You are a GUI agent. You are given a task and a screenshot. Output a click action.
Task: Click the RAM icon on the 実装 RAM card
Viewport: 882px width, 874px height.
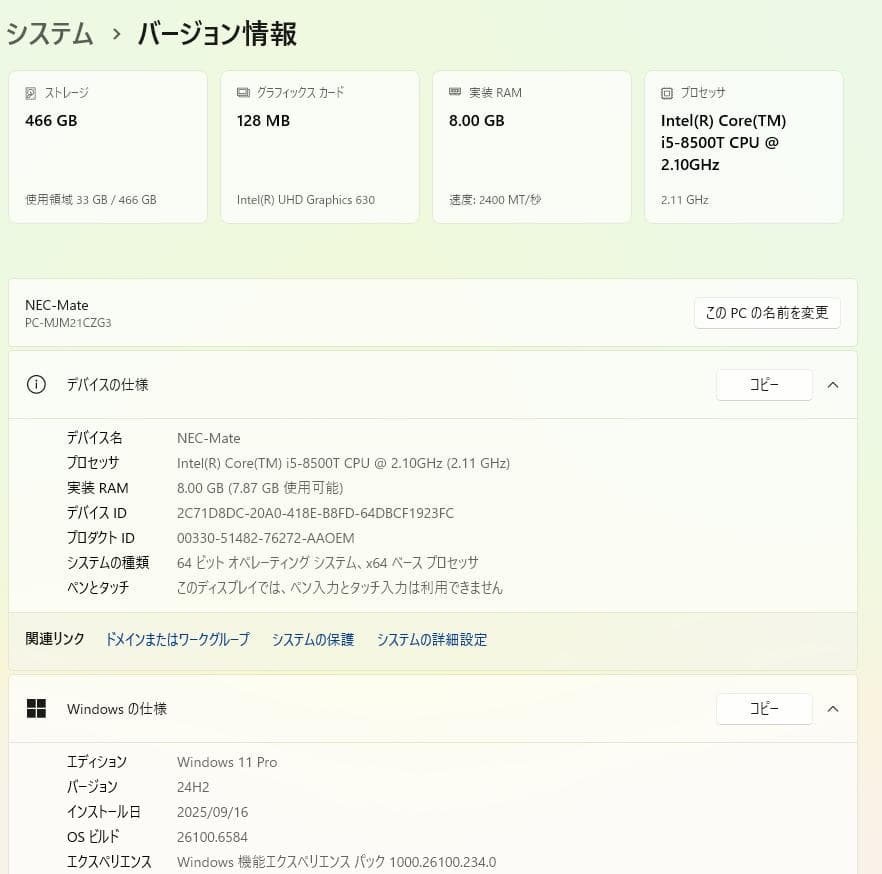[x=455, y=92]
